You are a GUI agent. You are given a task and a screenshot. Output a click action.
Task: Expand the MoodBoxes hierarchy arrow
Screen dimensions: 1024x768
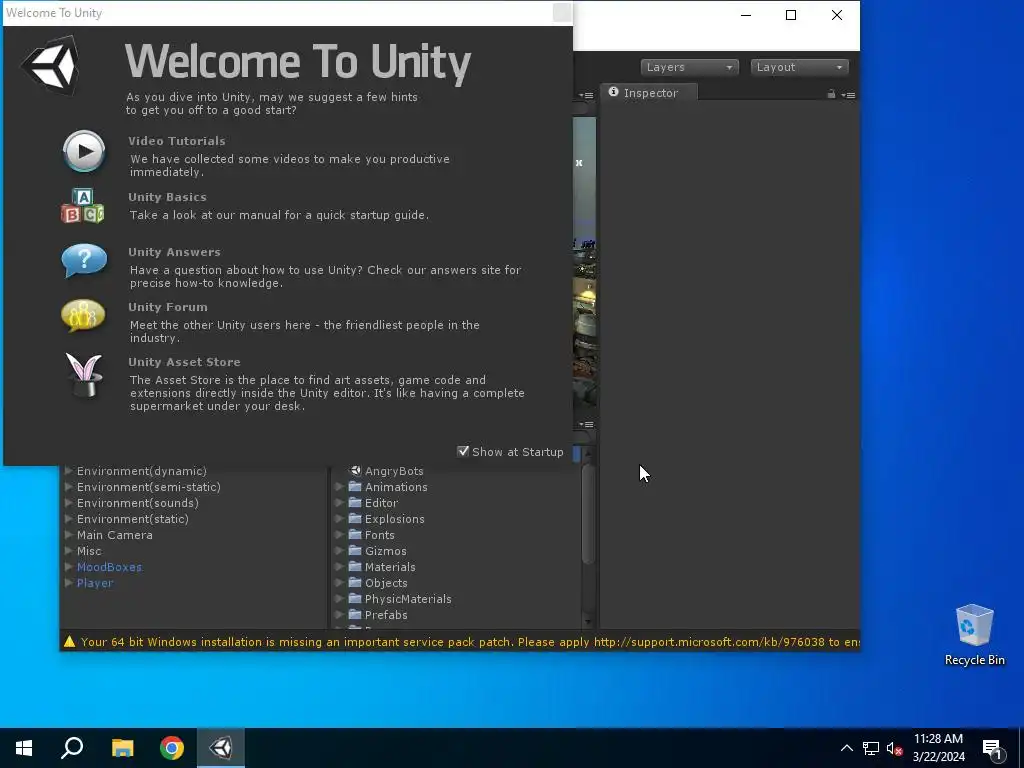click(x=69, y=566)
